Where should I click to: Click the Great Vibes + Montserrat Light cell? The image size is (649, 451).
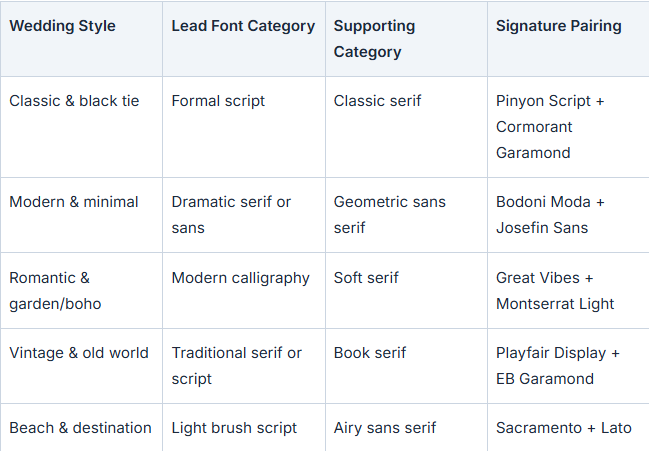568,290
